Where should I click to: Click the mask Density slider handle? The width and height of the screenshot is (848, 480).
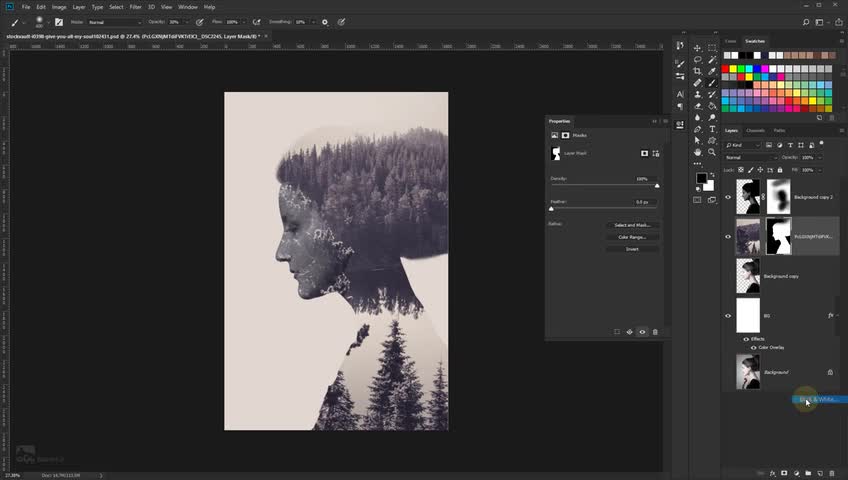(x=657, y=185)
